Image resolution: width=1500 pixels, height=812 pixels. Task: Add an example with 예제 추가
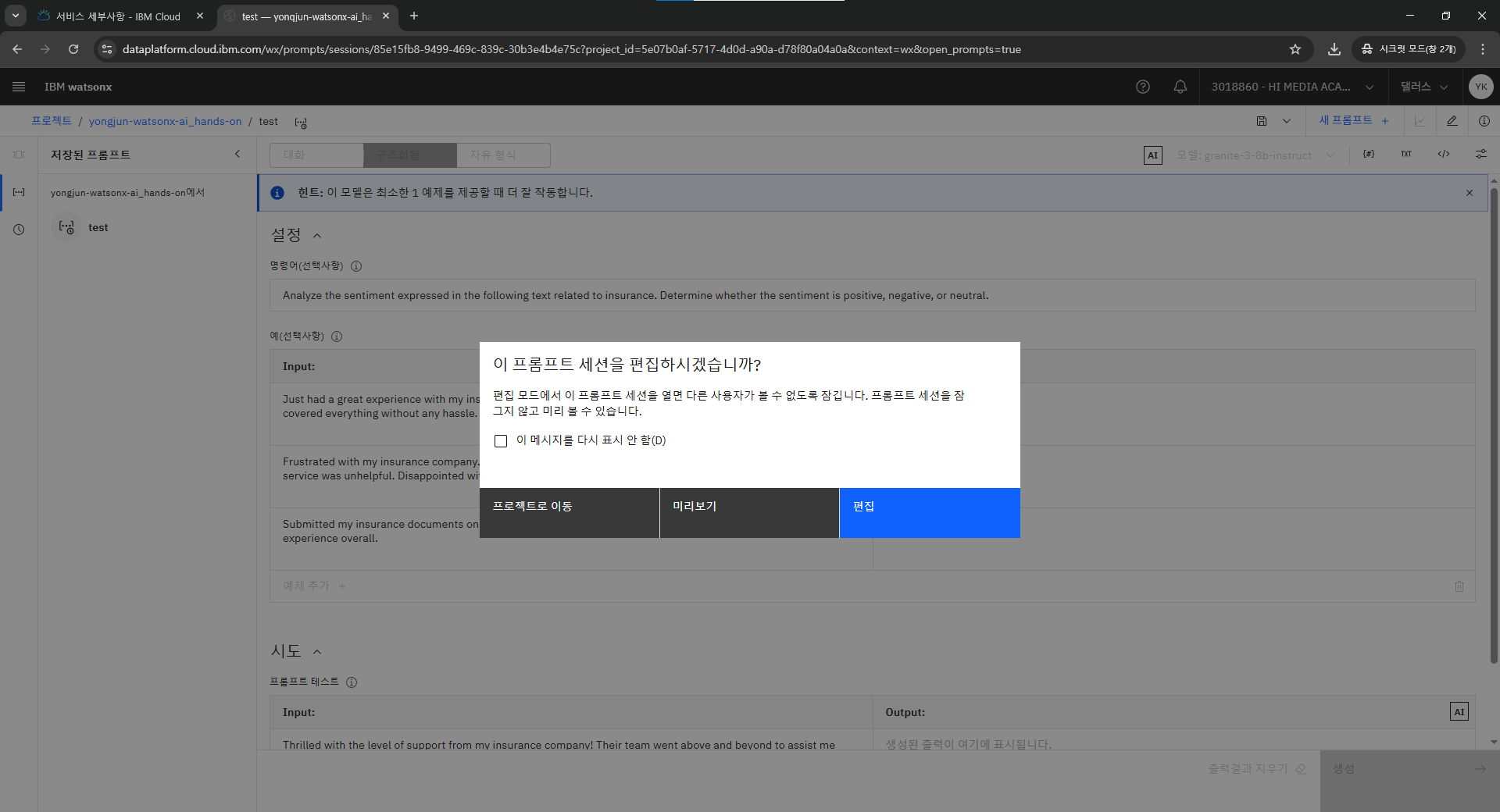click(x=314, y=586)
